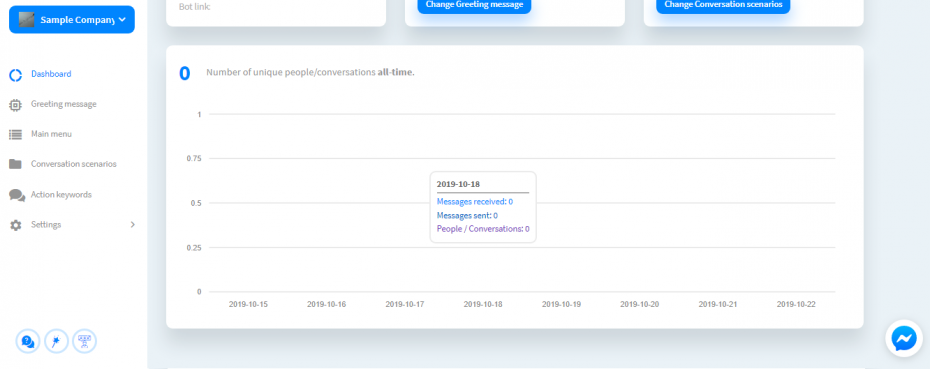Click the Conversation scenarios folder icon

click(x=15, y=164)
